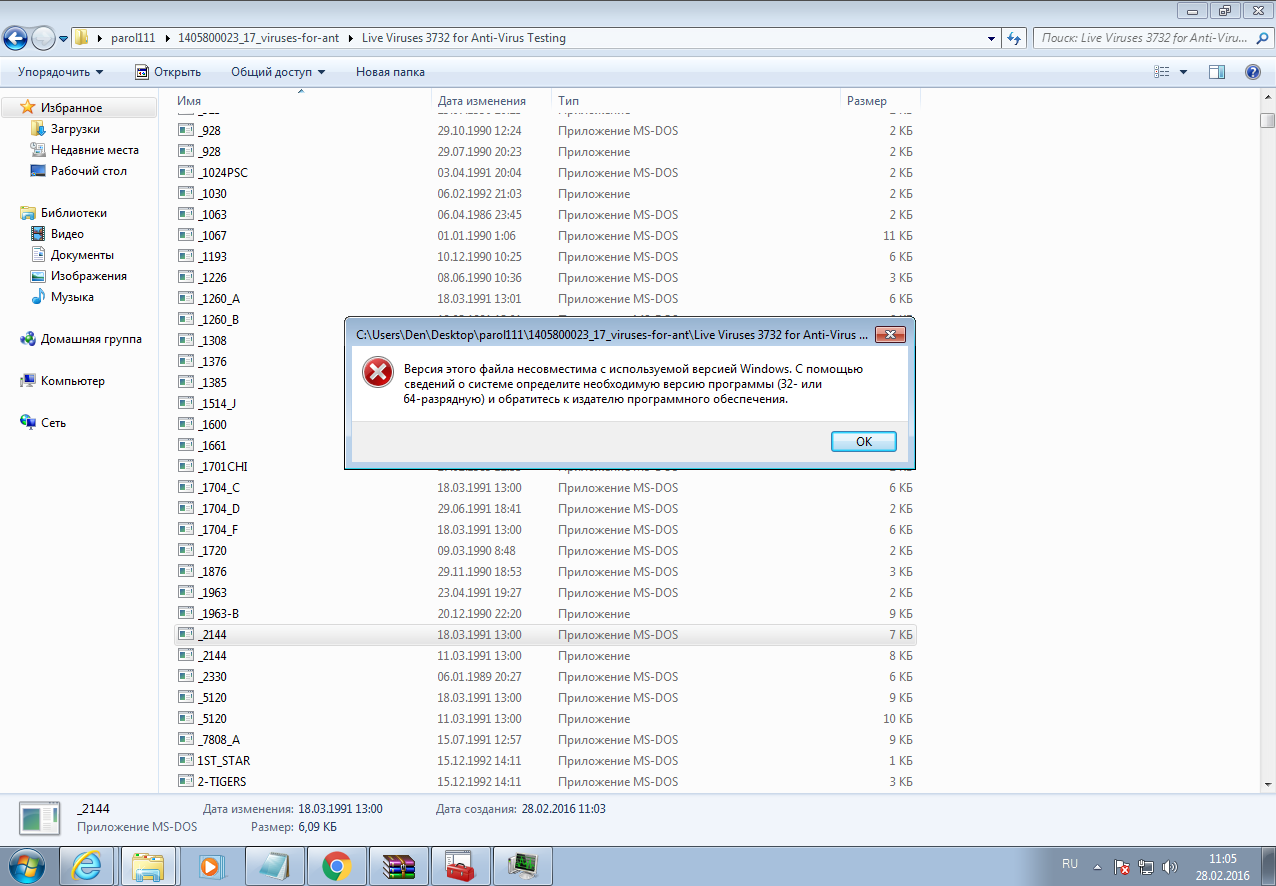Open WinRAR from the taskbar
The height and width of the screenshot is (886, 1276).
pos(398,866)
